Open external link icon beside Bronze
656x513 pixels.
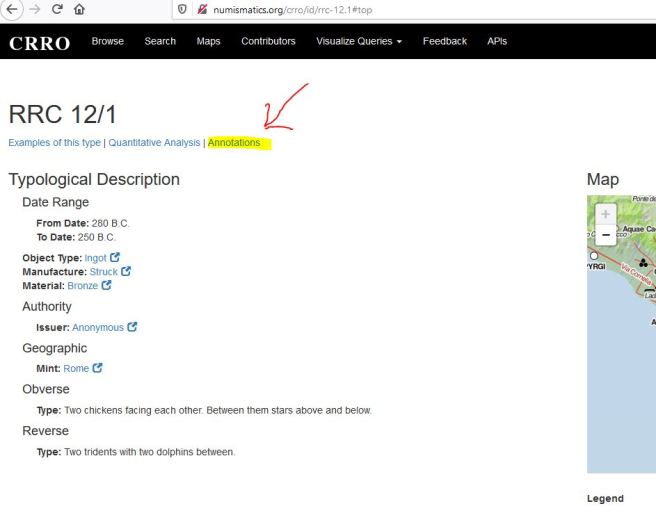click(107, 286)
